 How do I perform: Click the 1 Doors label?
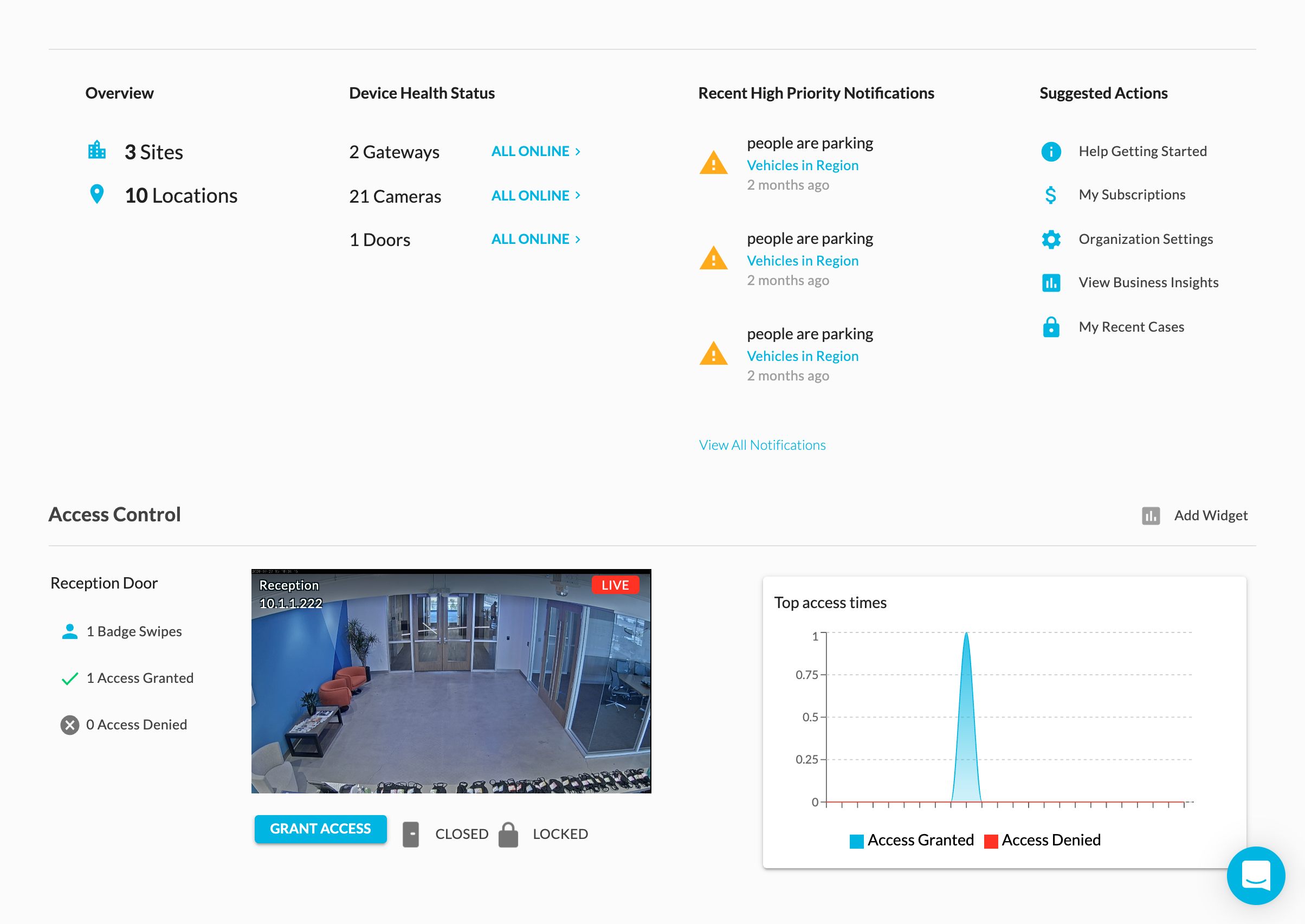tap(379, 240)
